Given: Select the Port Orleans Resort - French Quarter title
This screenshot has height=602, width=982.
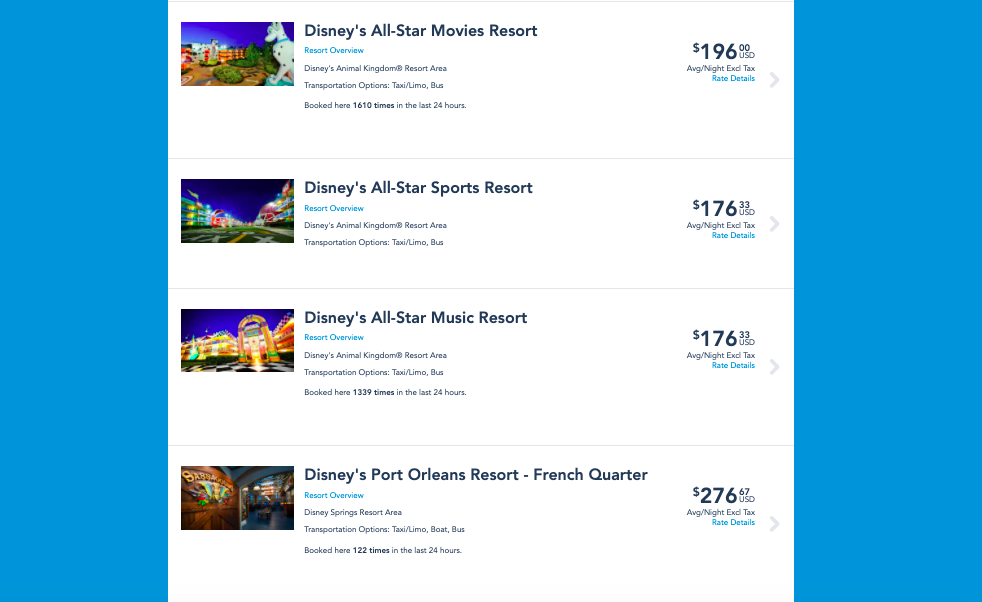Looking at the screenshot, I should 476,475.
